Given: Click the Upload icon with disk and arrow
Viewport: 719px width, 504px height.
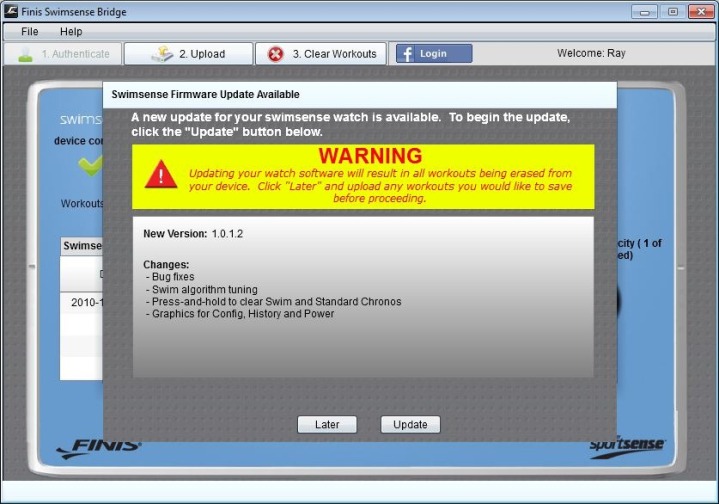Looking at the screenshot, I should coord(162,54).
